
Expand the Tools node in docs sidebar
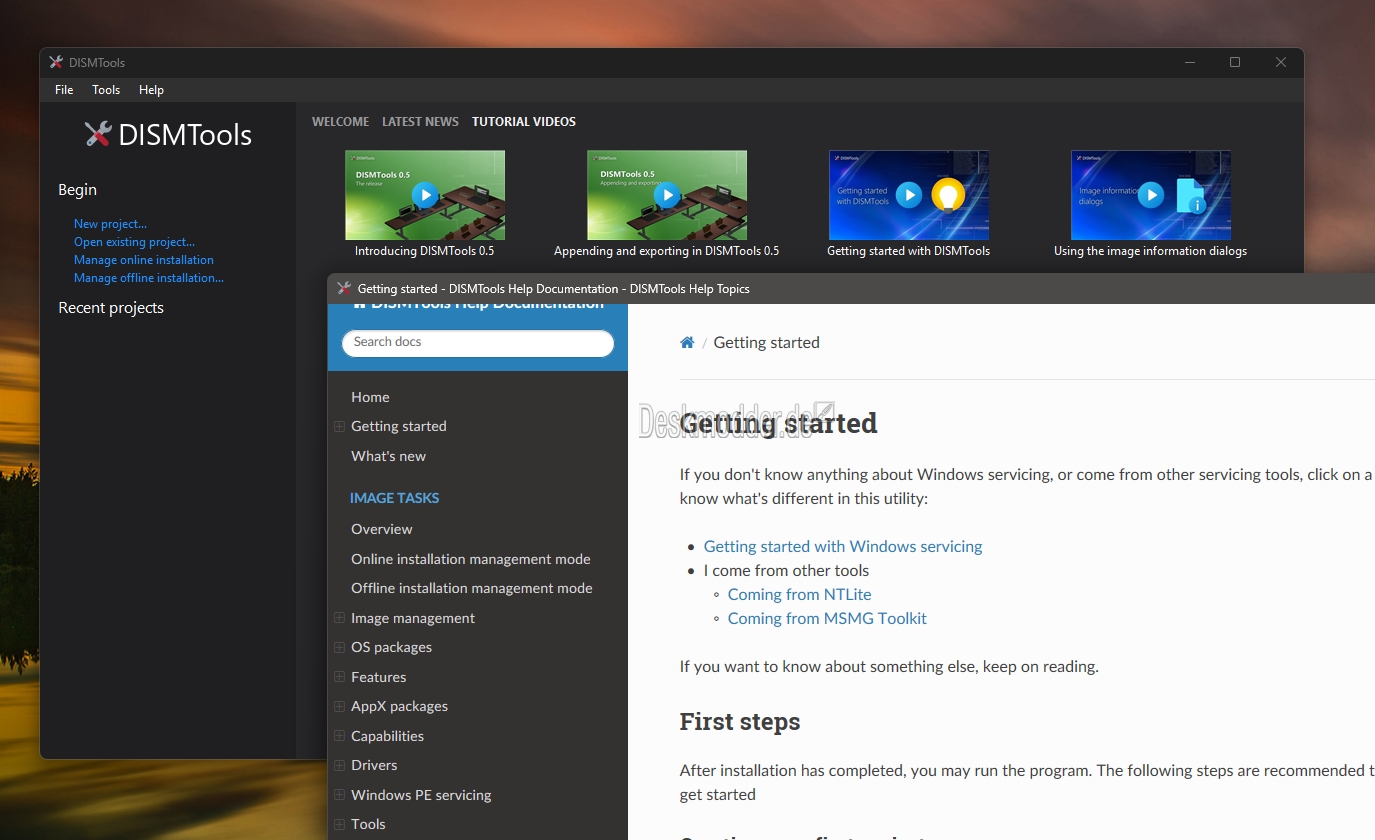(339, 824)
